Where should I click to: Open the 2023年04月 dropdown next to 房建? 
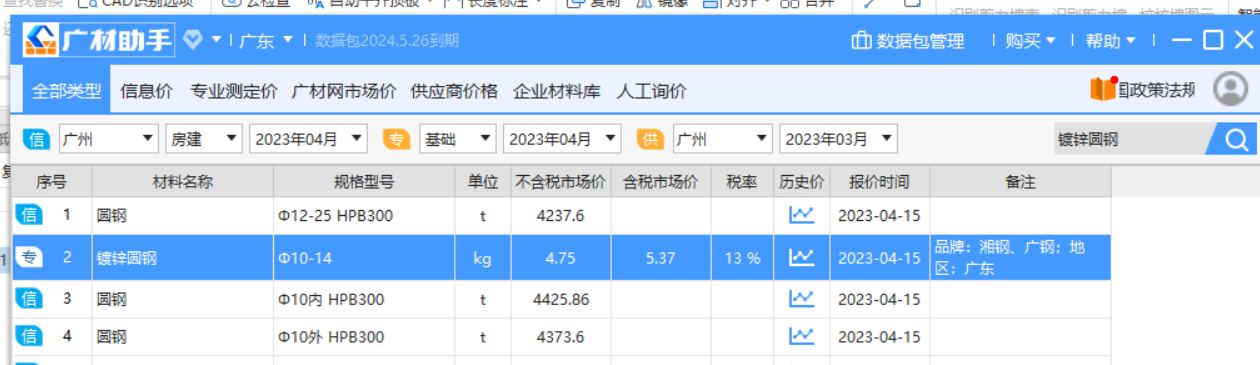(x=308, y=139)
